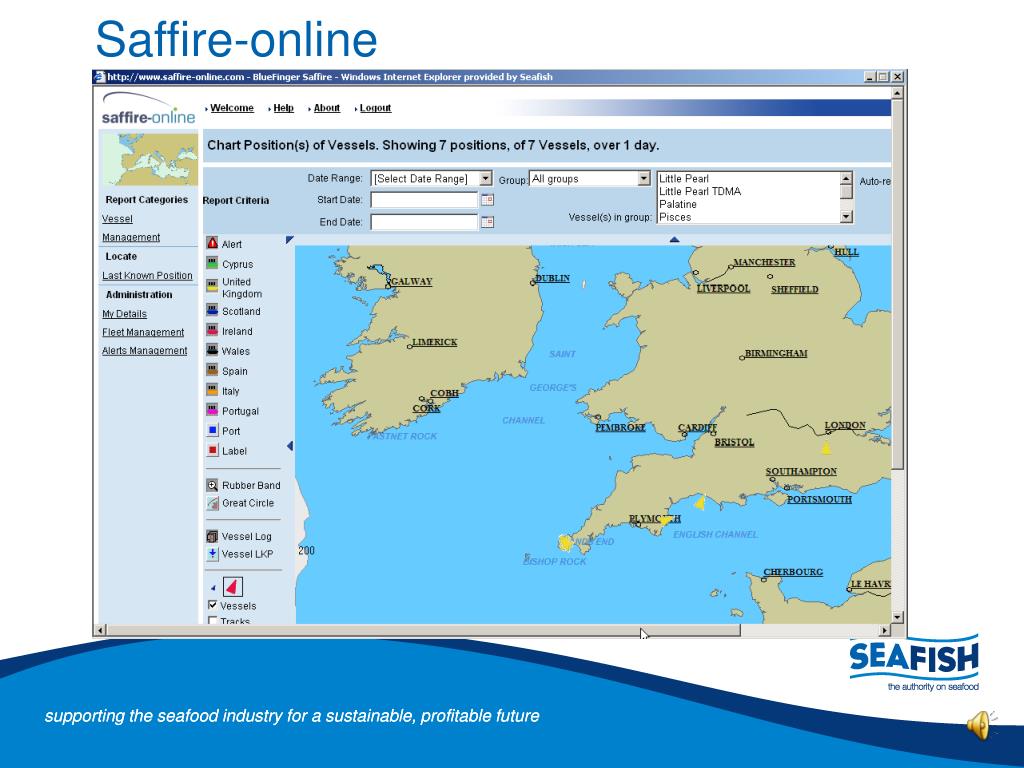Click the CHERBOURG map label
Viewport: 1024px width, 768px height.
(x=793, y=572)
